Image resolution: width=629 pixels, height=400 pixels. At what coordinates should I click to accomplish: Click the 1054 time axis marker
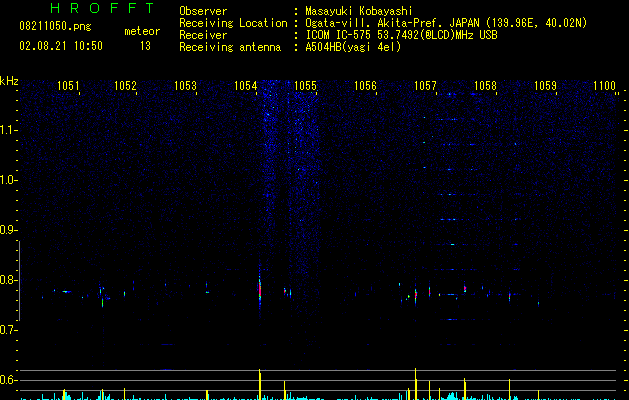[245, 86]
